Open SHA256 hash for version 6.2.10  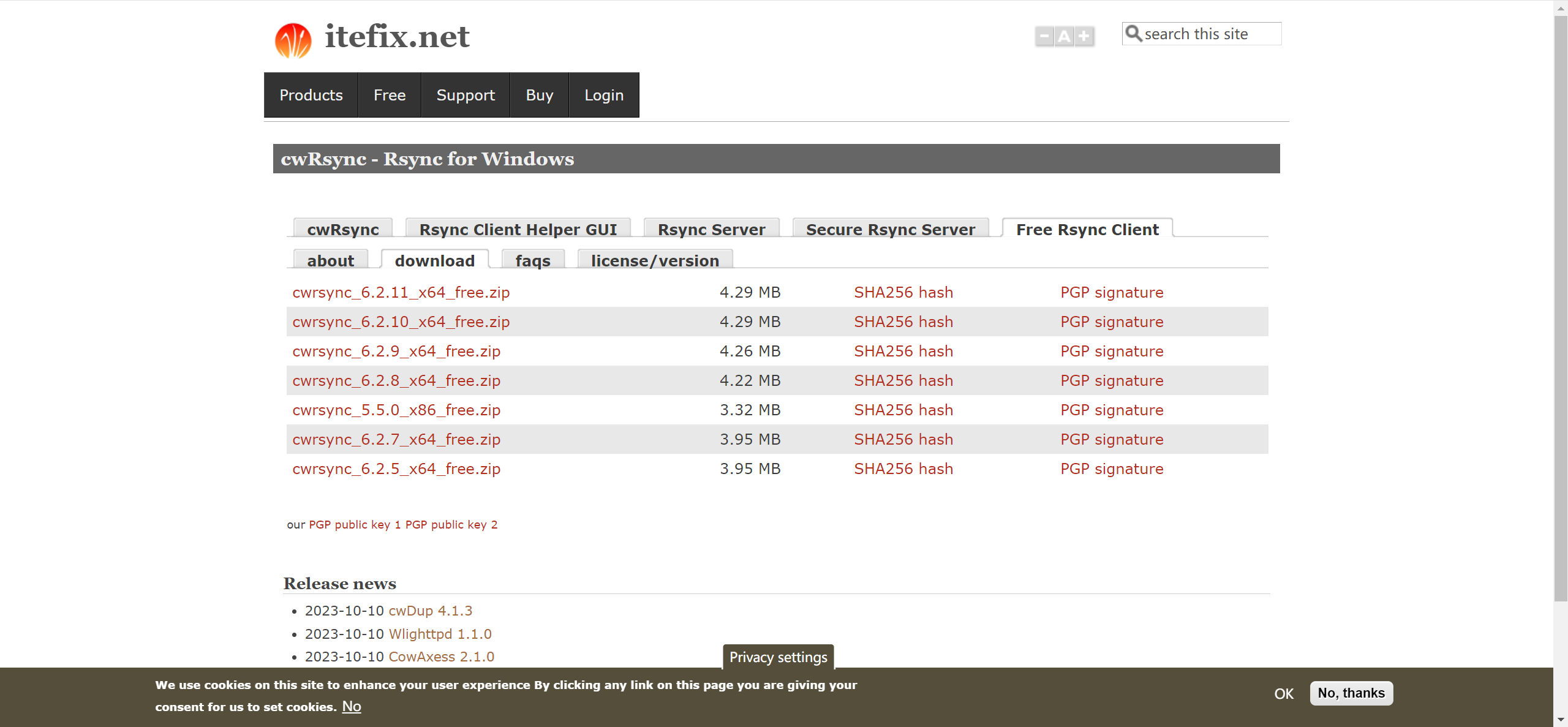pyautogui.click(x=903, y=322)
